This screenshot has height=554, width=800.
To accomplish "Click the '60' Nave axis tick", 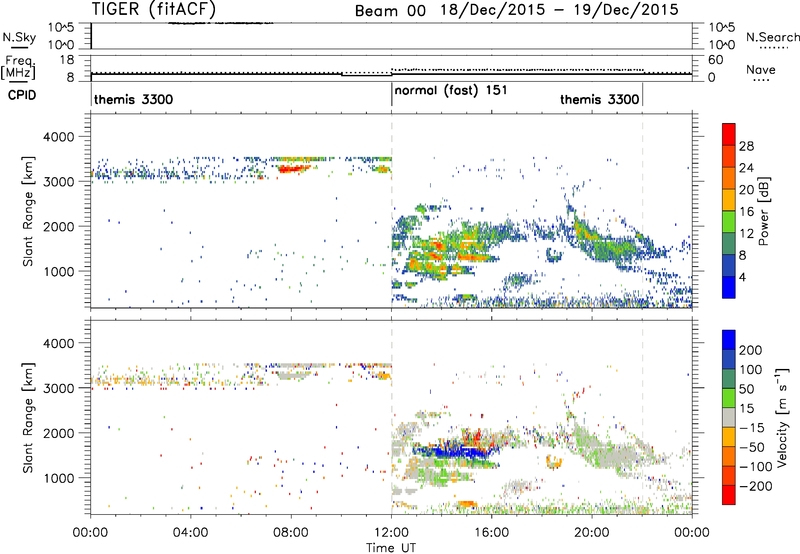I will [716, 60].
